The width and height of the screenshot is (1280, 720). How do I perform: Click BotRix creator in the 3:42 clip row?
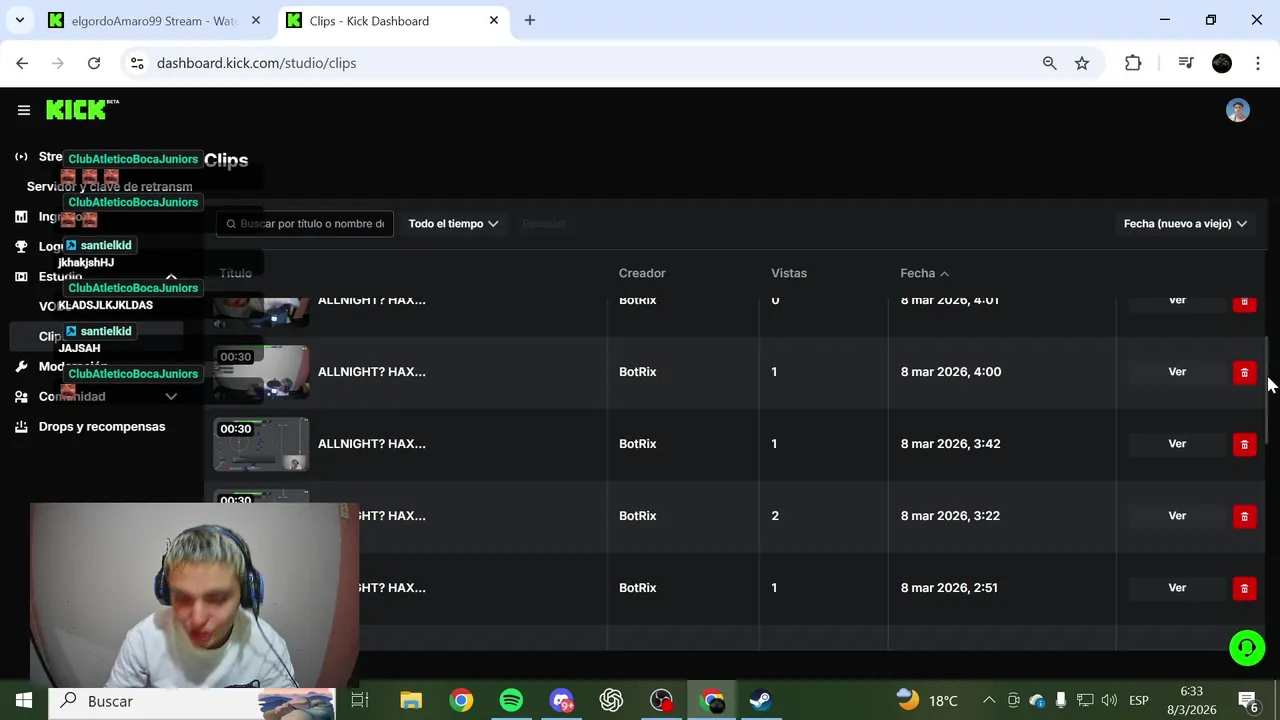pyautogui.click(x=637, y=444)
